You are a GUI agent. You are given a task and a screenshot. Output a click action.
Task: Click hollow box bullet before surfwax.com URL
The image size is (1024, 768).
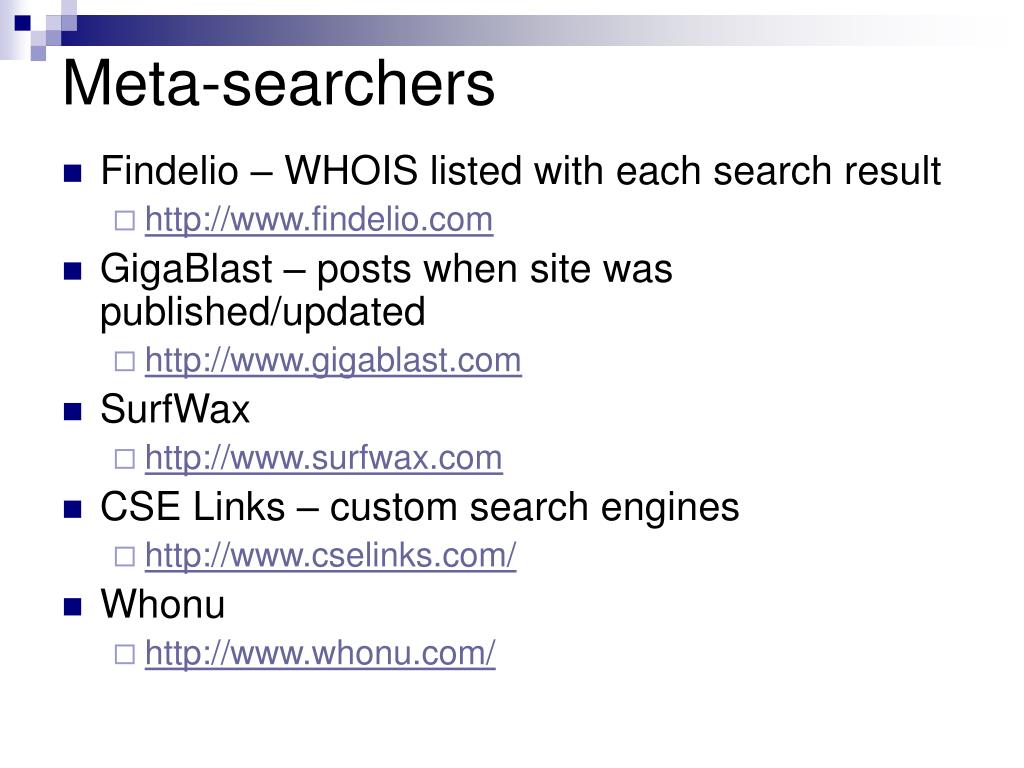124,459
